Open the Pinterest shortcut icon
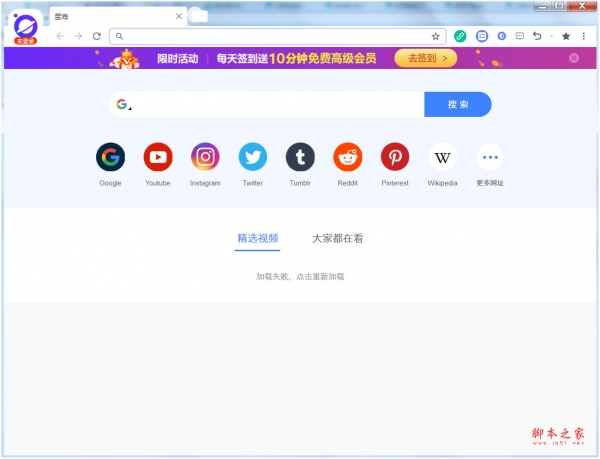This screenshot has width=600, height=459. (x=395, y=157)
